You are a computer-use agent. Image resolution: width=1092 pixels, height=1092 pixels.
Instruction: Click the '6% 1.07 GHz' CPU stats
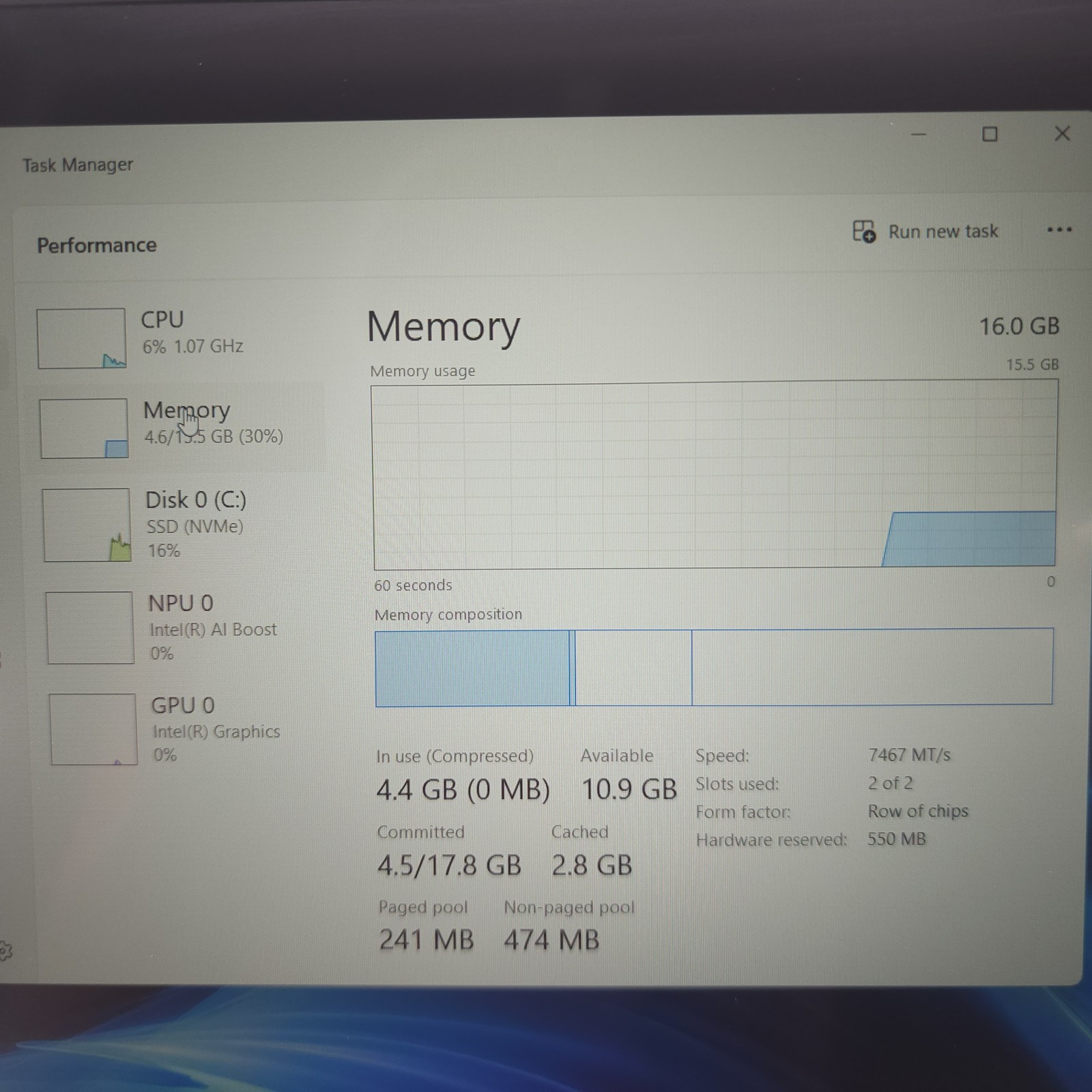pyautogui.click(x=193, y=347)
